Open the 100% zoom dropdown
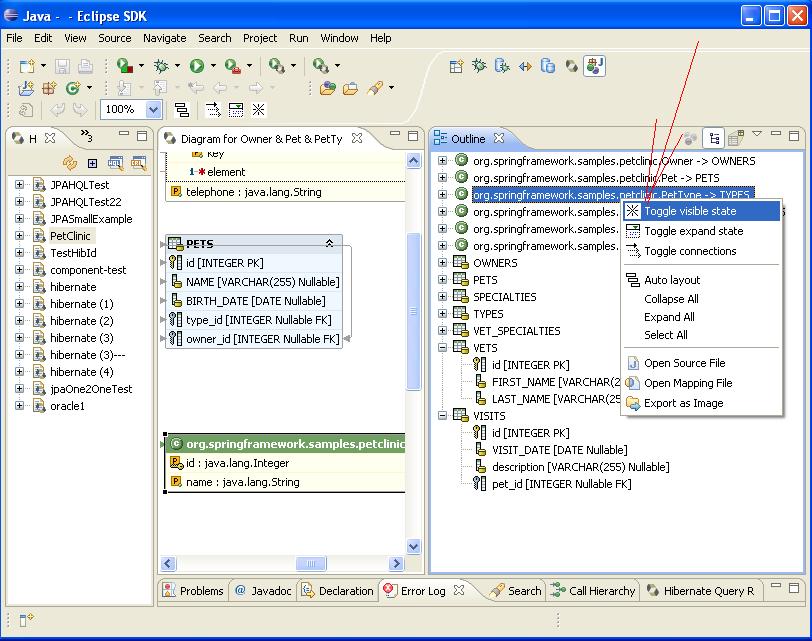 point(153,110)
